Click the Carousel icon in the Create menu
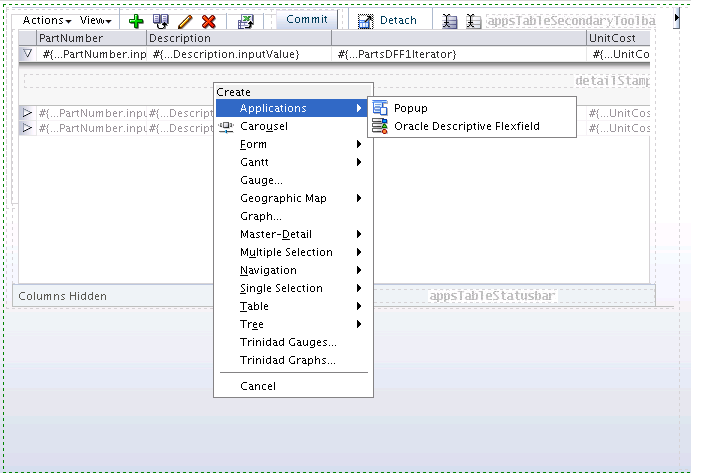 point(226,127)
